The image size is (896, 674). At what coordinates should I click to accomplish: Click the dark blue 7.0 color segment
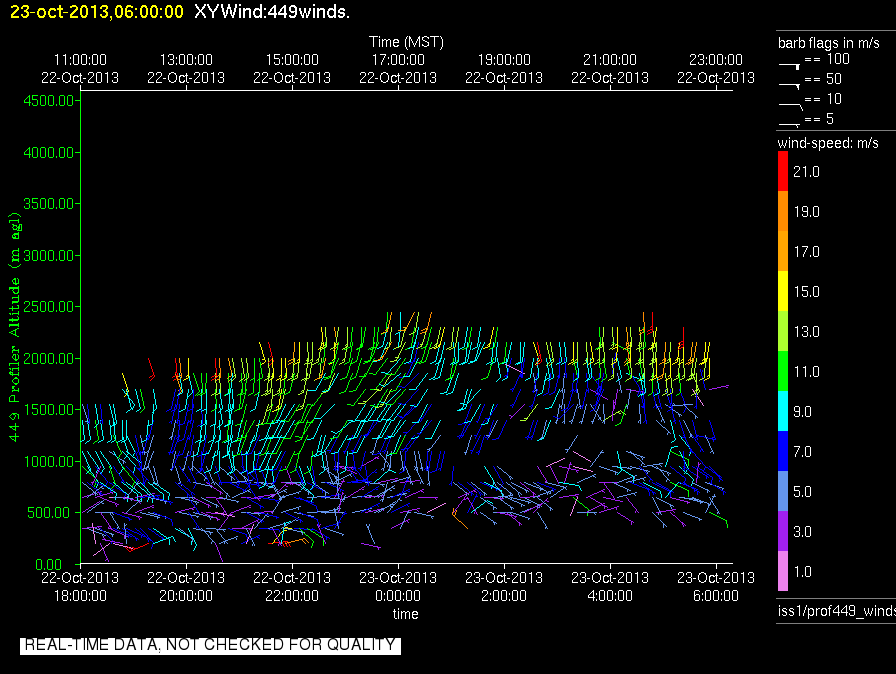(x=783, y=451)
